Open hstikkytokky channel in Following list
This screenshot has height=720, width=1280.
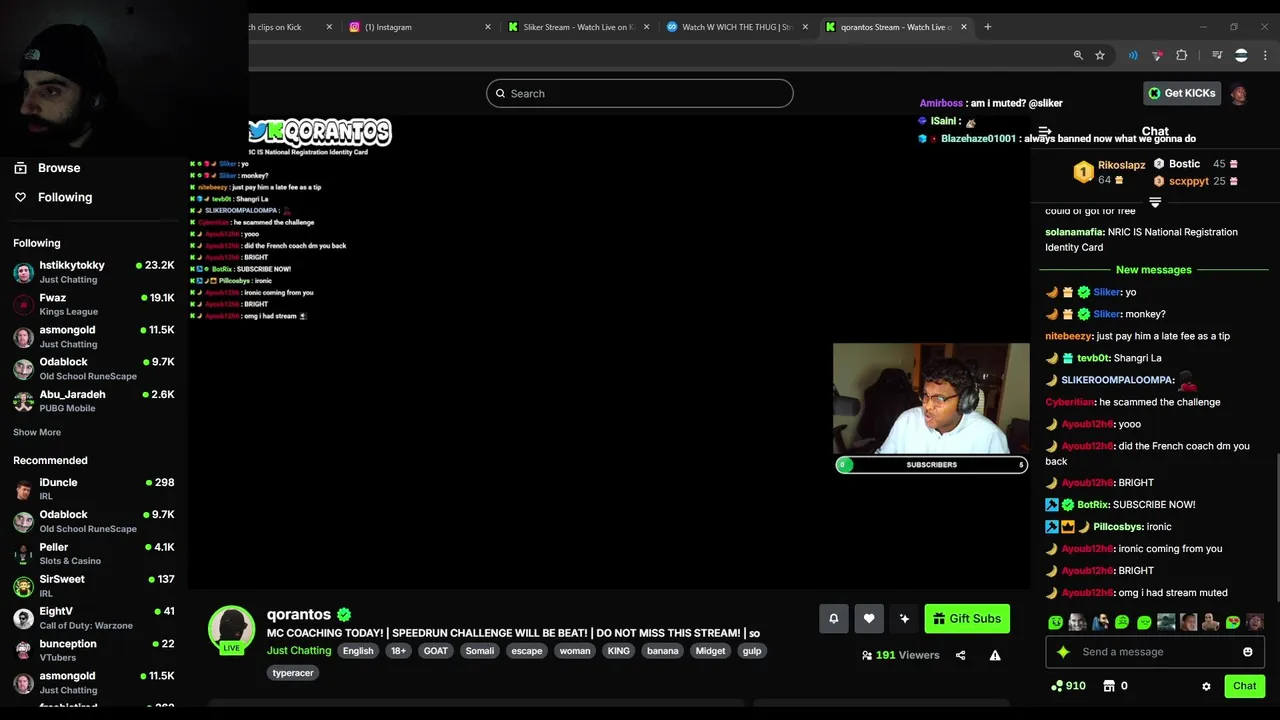point(94,271)
